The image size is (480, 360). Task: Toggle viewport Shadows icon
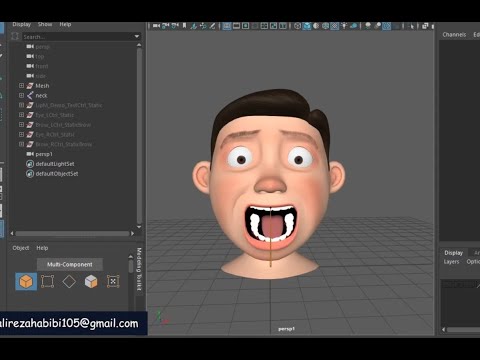353,26
